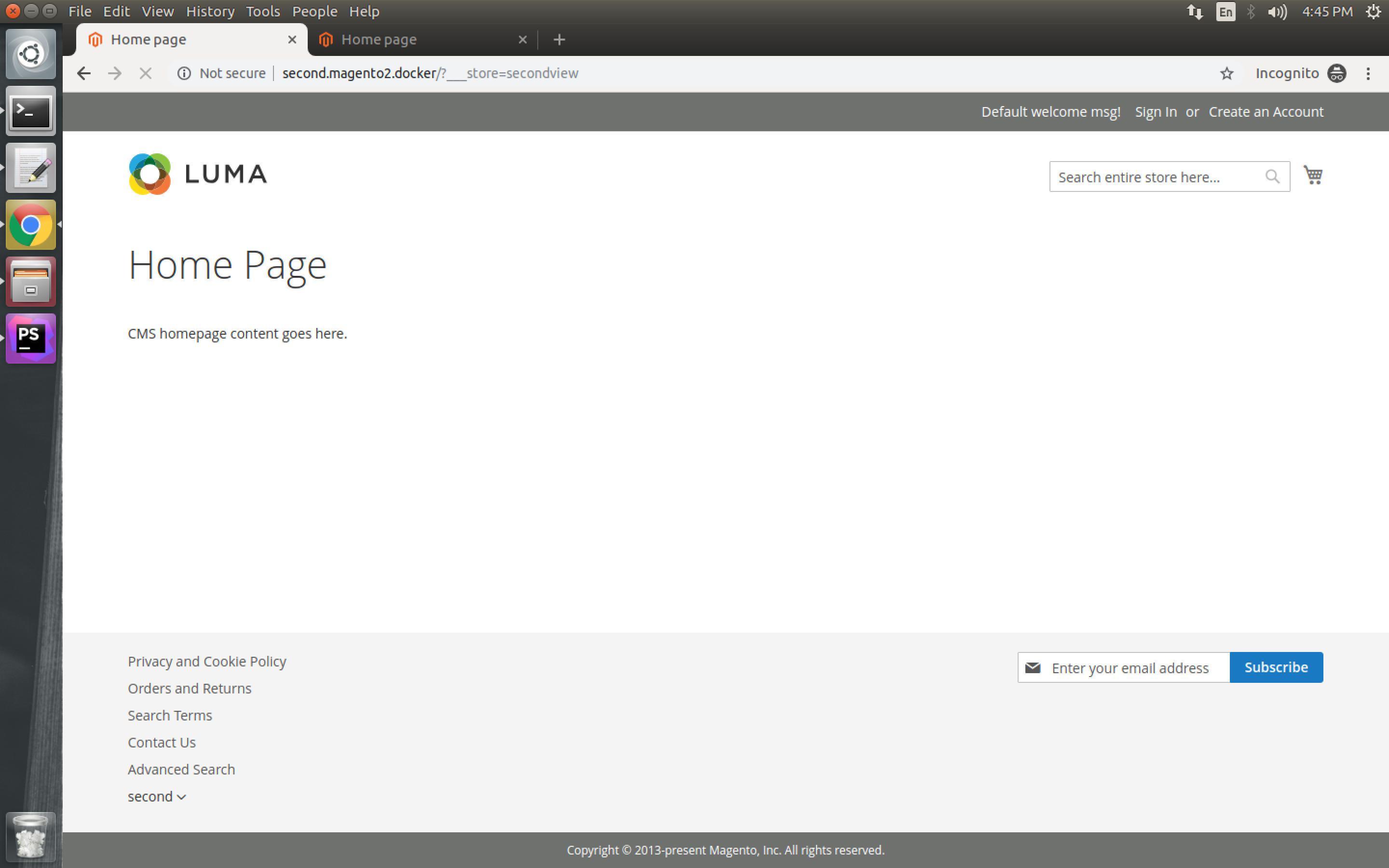This screenshot has height=868, width=1389.
Task: Click the browser back arrow
Action: click(x=84, y=73)
